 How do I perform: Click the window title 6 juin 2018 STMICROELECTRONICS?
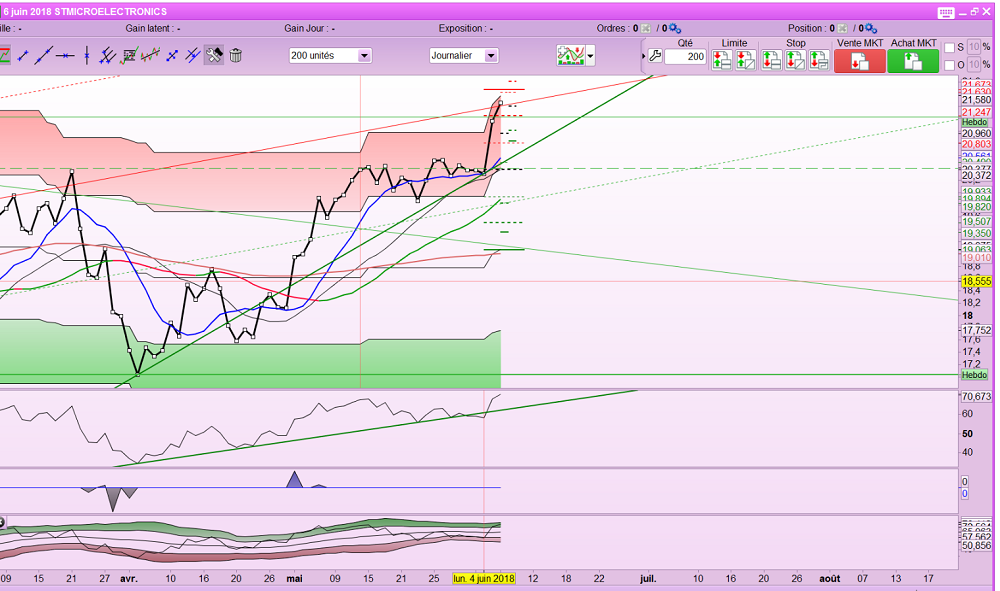tap(85, 12)
